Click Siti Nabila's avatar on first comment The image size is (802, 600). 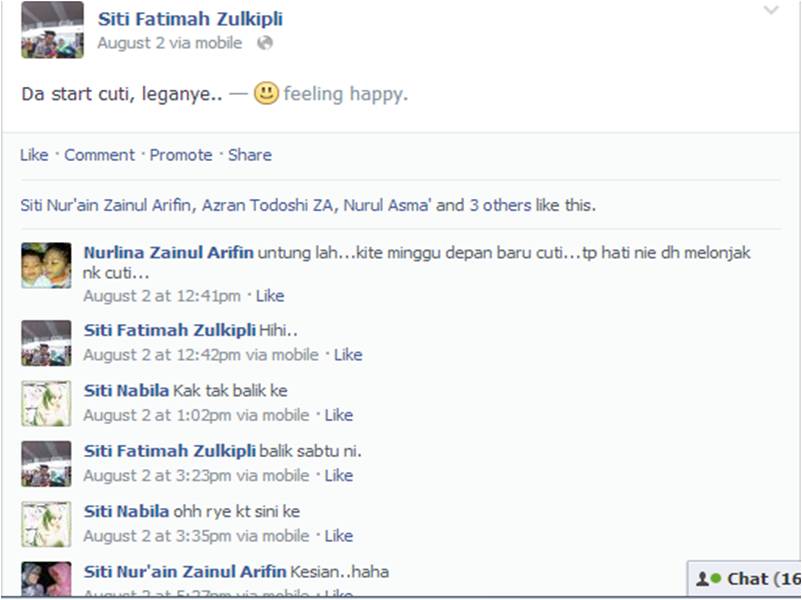coord(46,404)
